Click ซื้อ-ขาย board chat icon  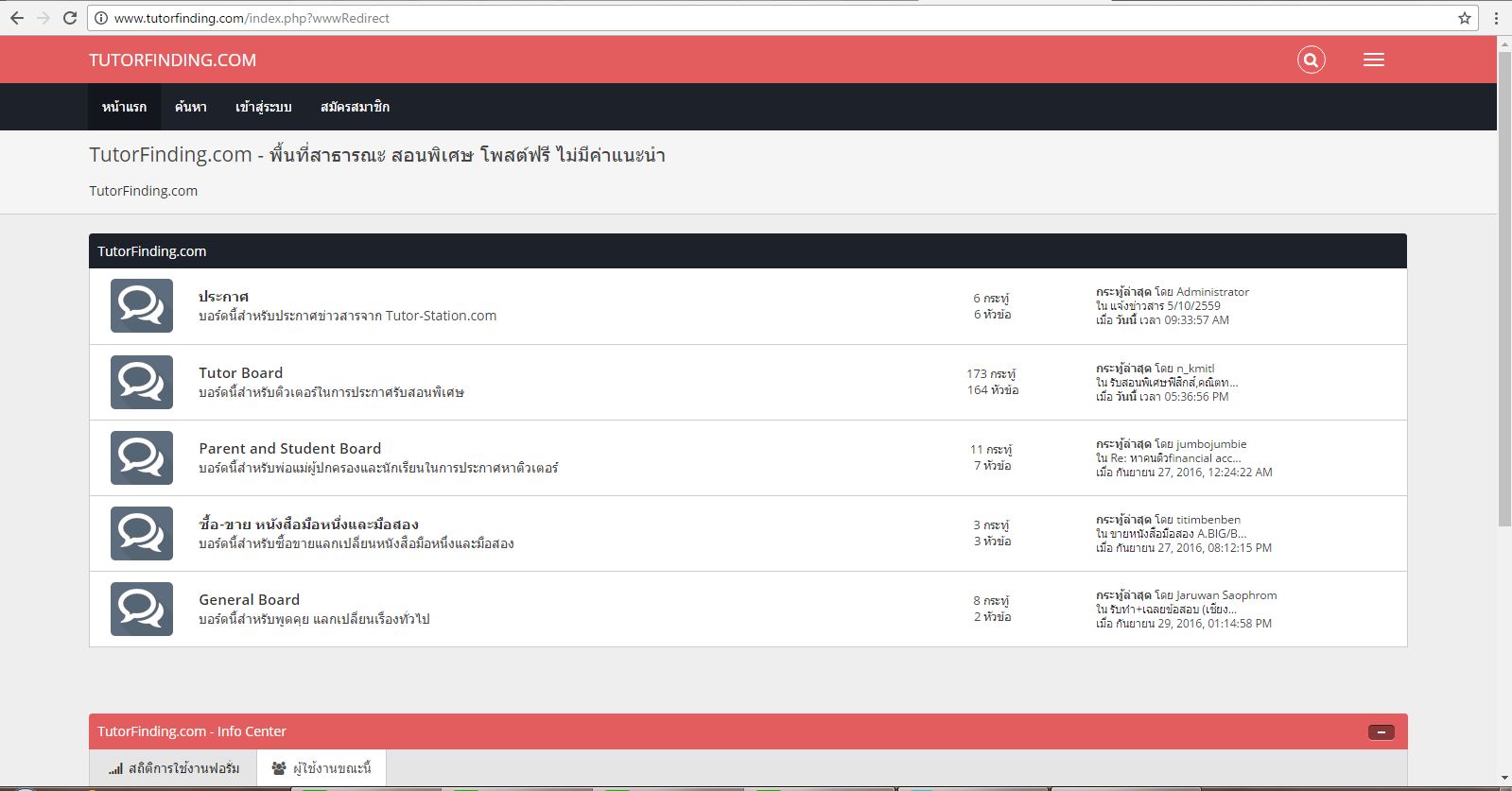coord(142,533)
